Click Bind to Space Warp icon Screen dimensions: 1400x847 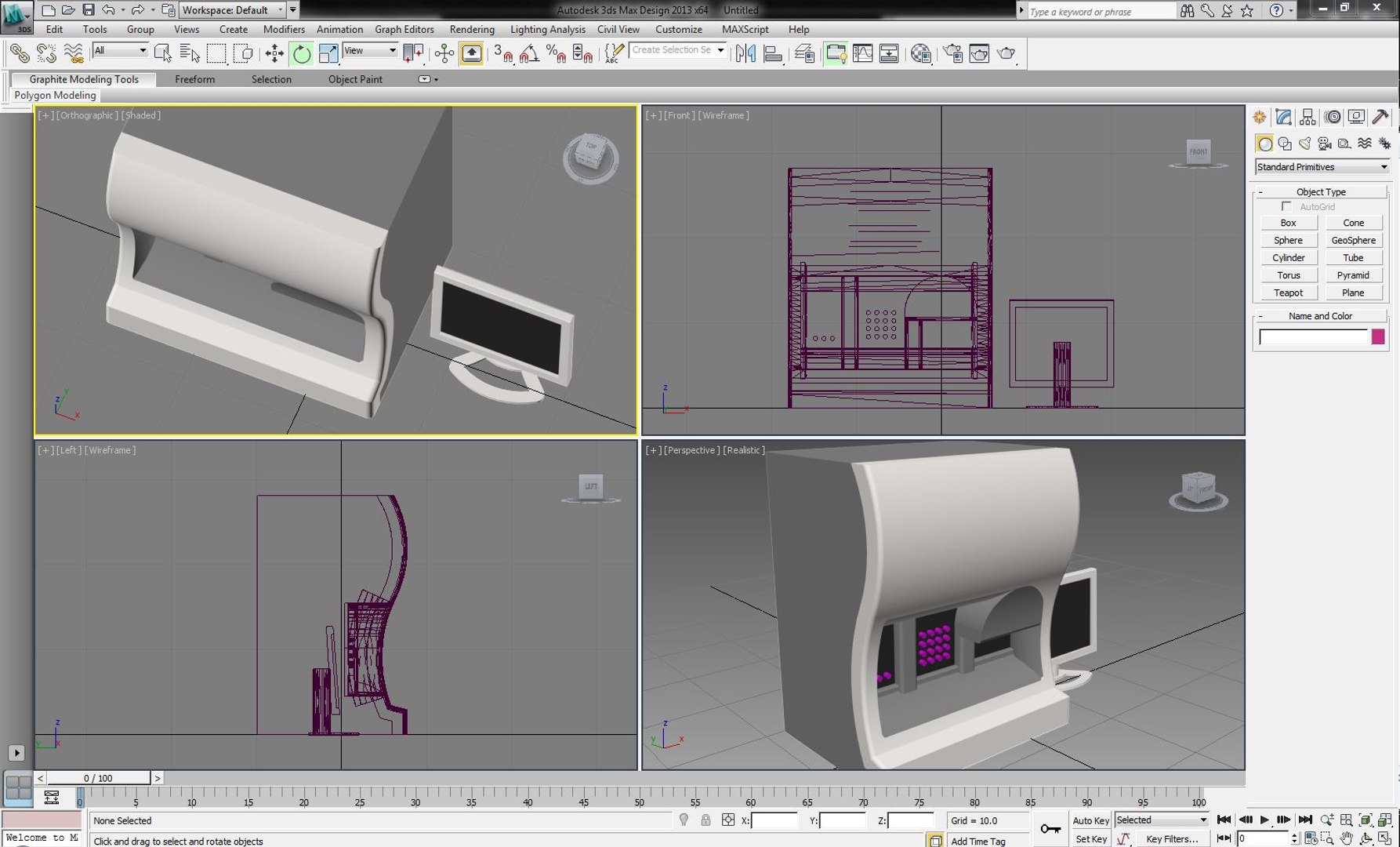pos(73,53)
